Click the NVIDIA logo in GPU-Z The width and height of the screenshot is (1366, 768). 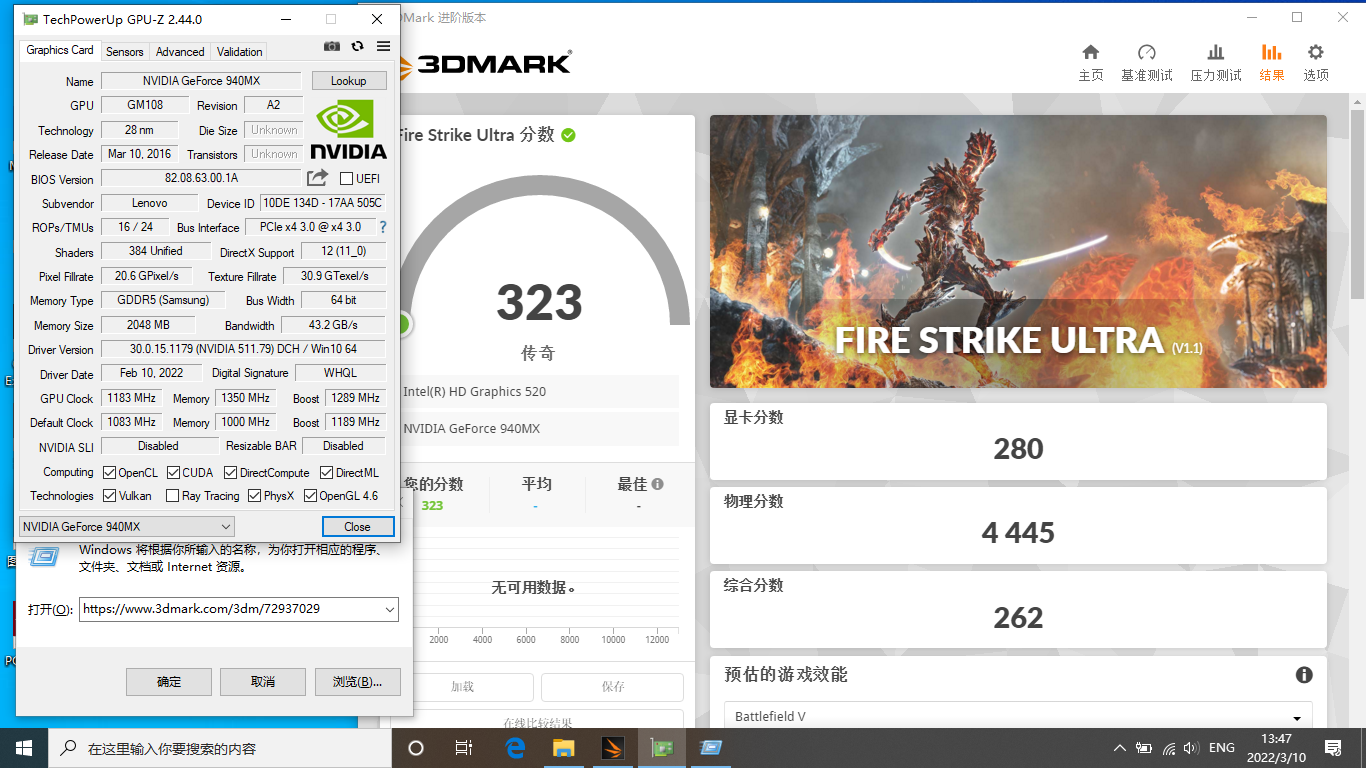coord(348,129)
